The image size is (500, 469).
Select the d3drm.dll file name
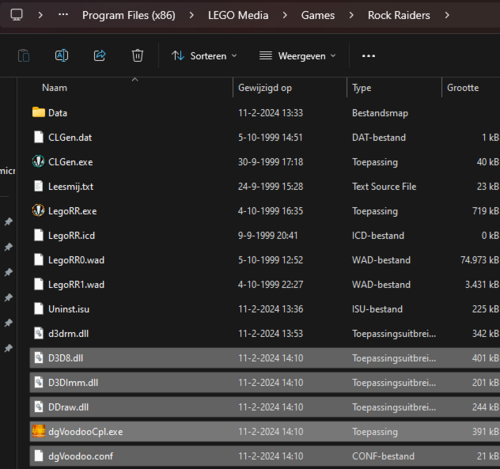click(x=68, y=334)
